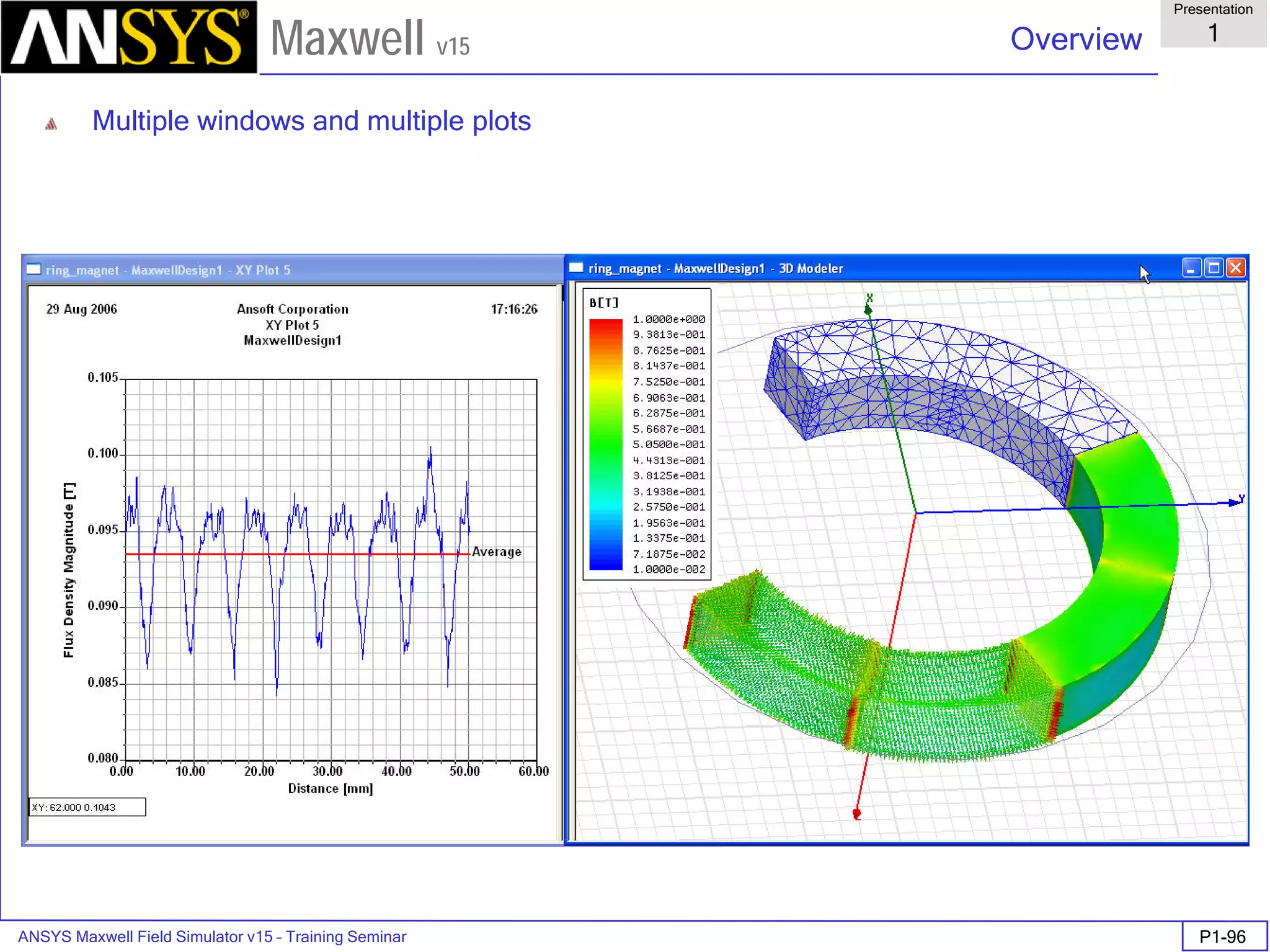The height and width of the screenshot is (952, 1270).
Task: Minimize the 3D Modeler window
Action: (x=1191, y=268)
